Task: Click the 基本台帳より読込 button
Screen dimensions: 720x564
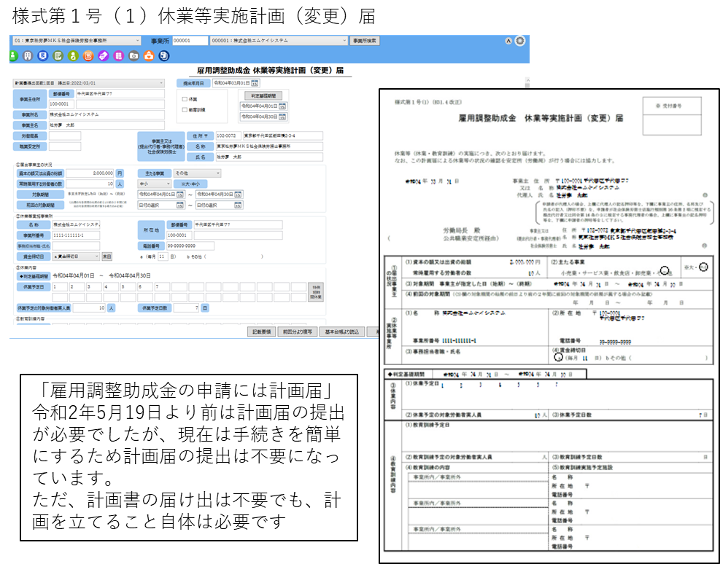Action: click(x=342, y=332)
